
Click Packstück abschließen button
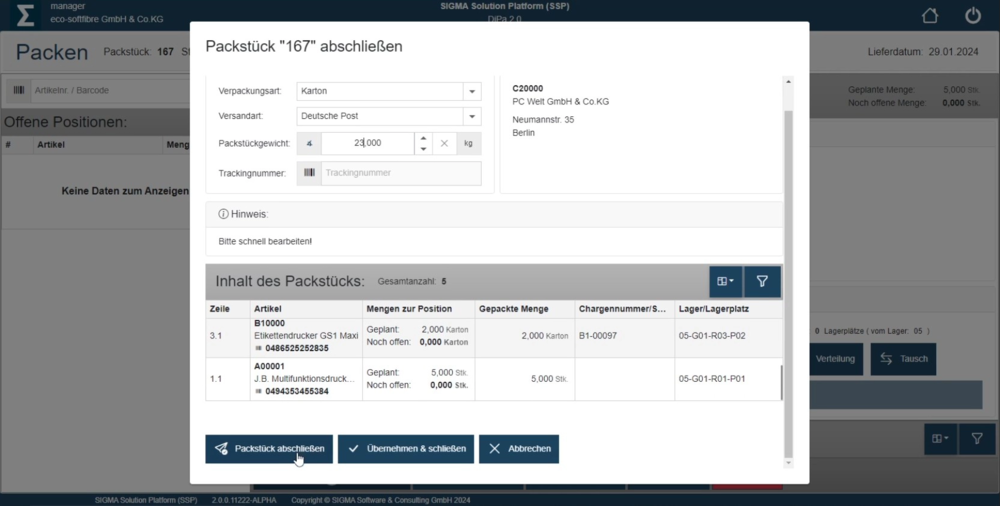269,449
